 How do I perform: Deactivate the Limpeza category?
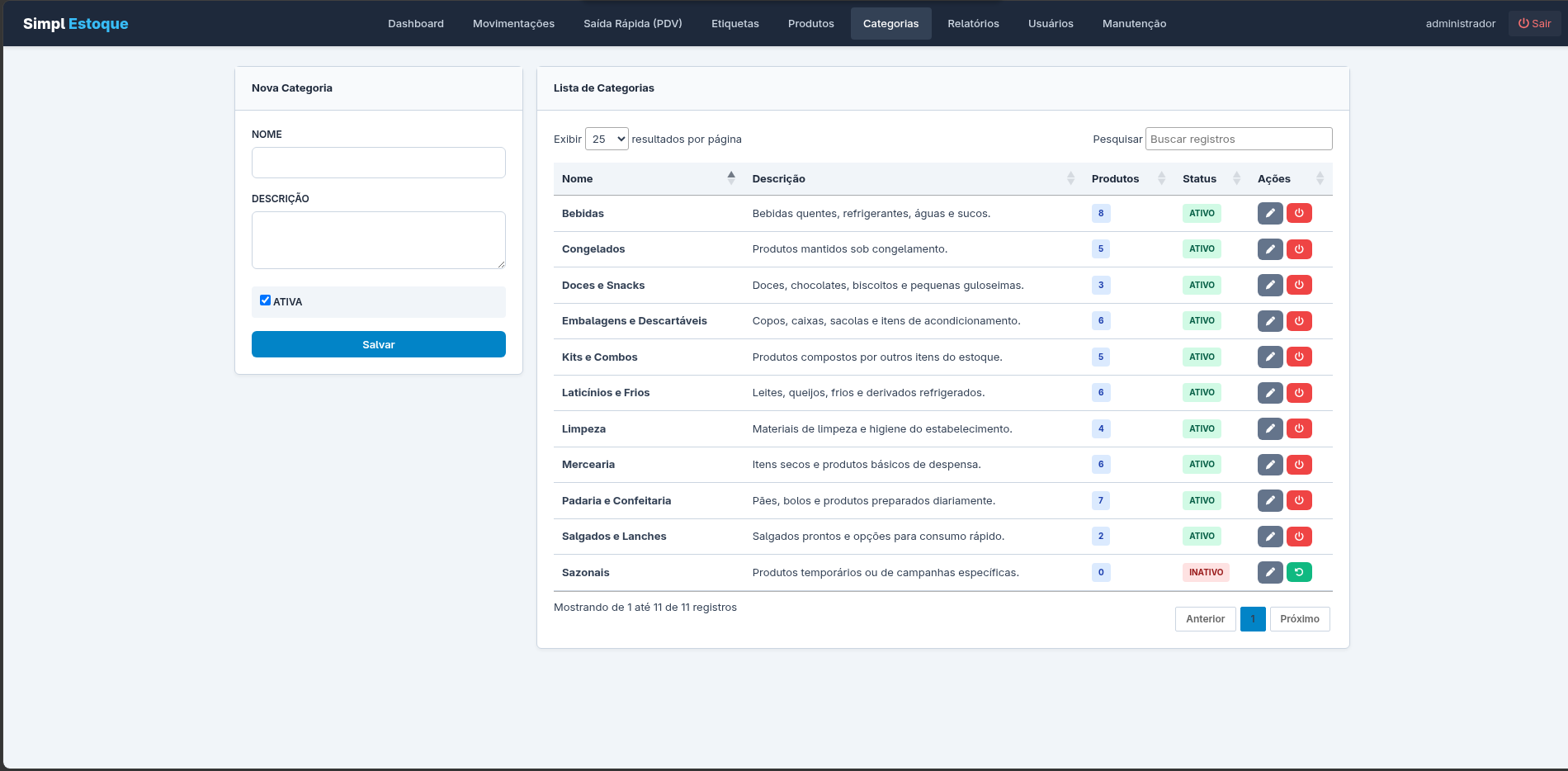coord(1299,428)
